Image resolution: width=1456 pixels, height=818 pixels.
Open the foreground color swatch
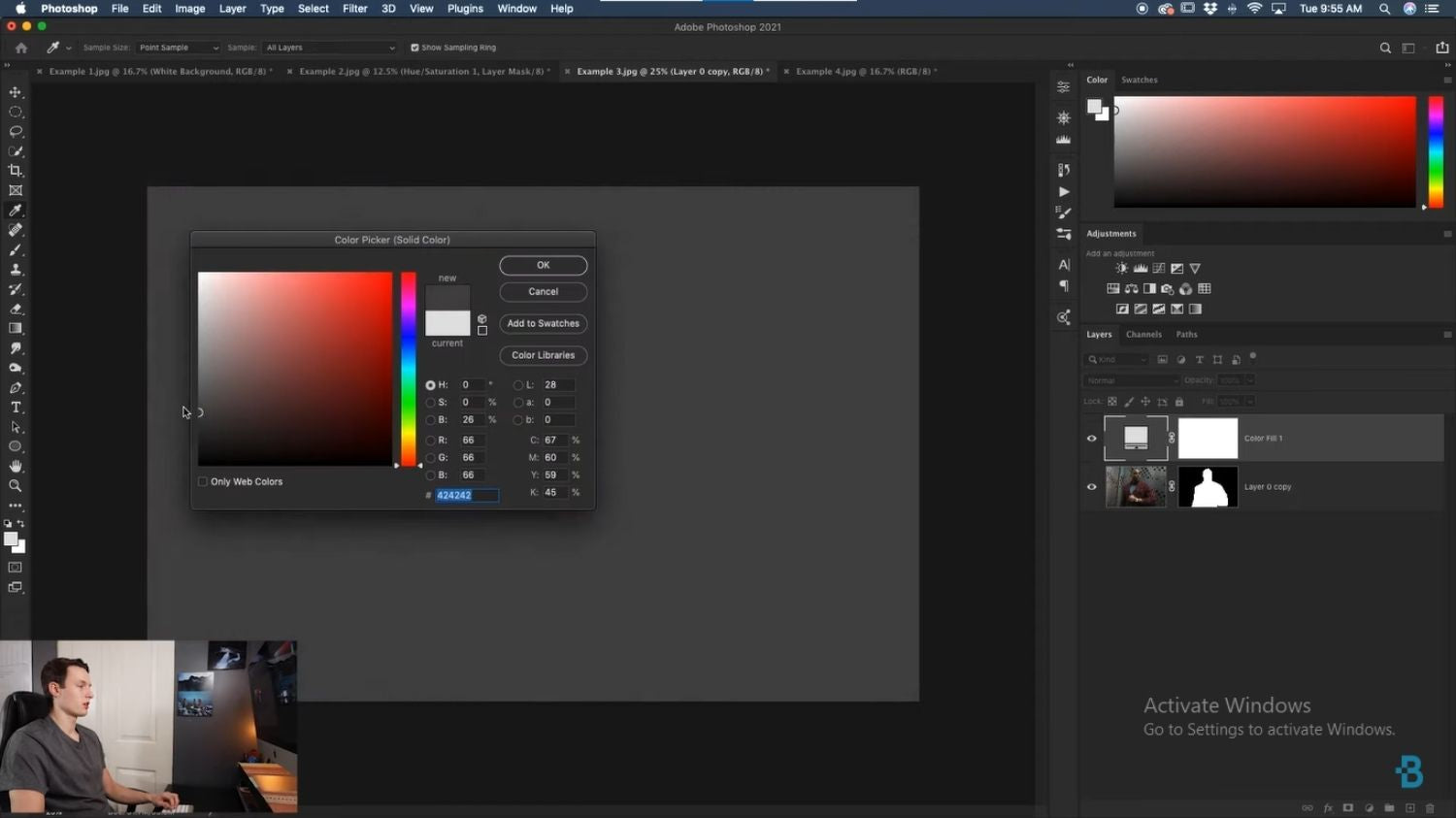(x=11, y=538)
